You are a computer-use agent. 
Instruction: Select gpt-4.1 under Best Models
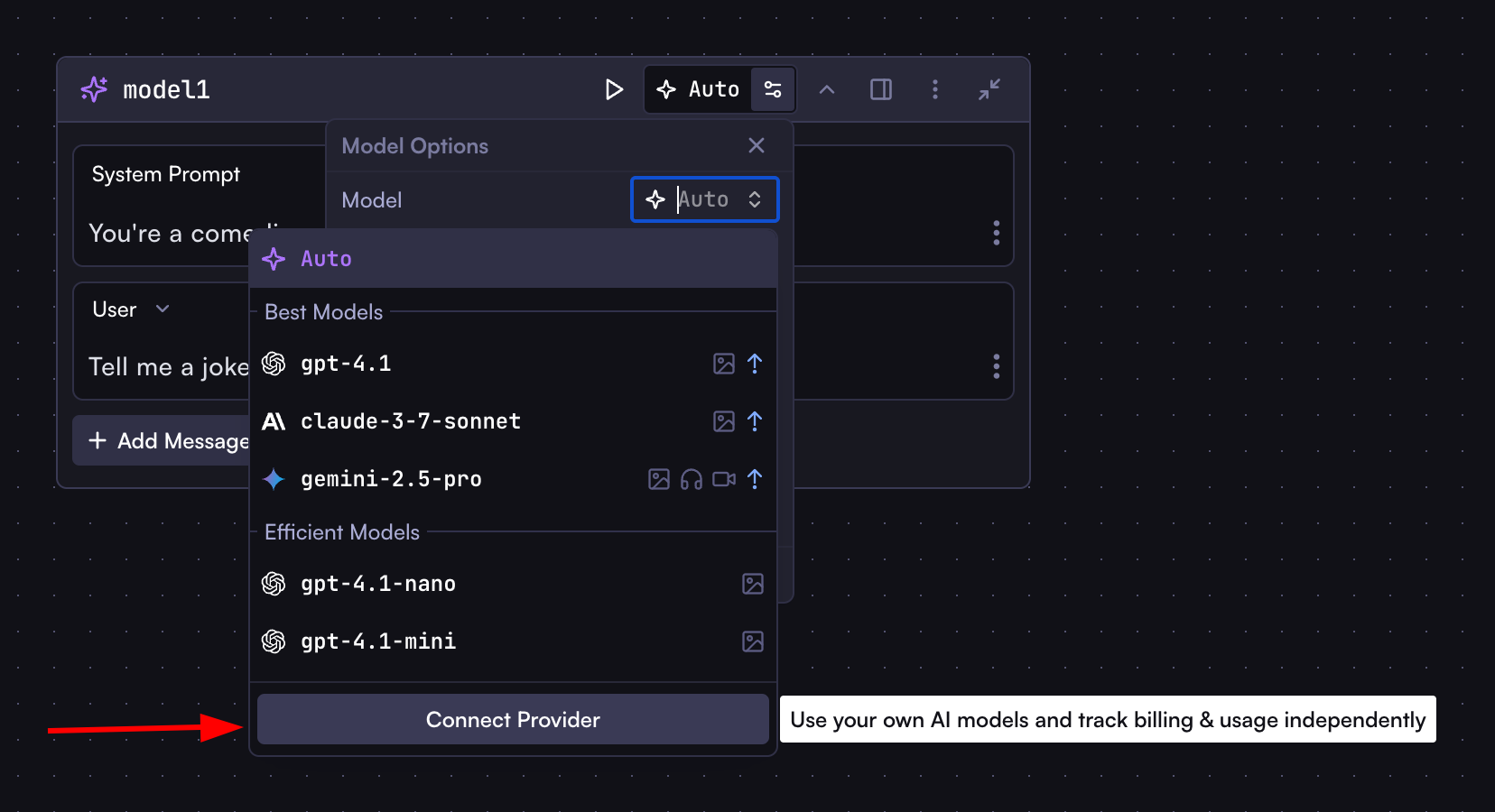coord(346,364)
